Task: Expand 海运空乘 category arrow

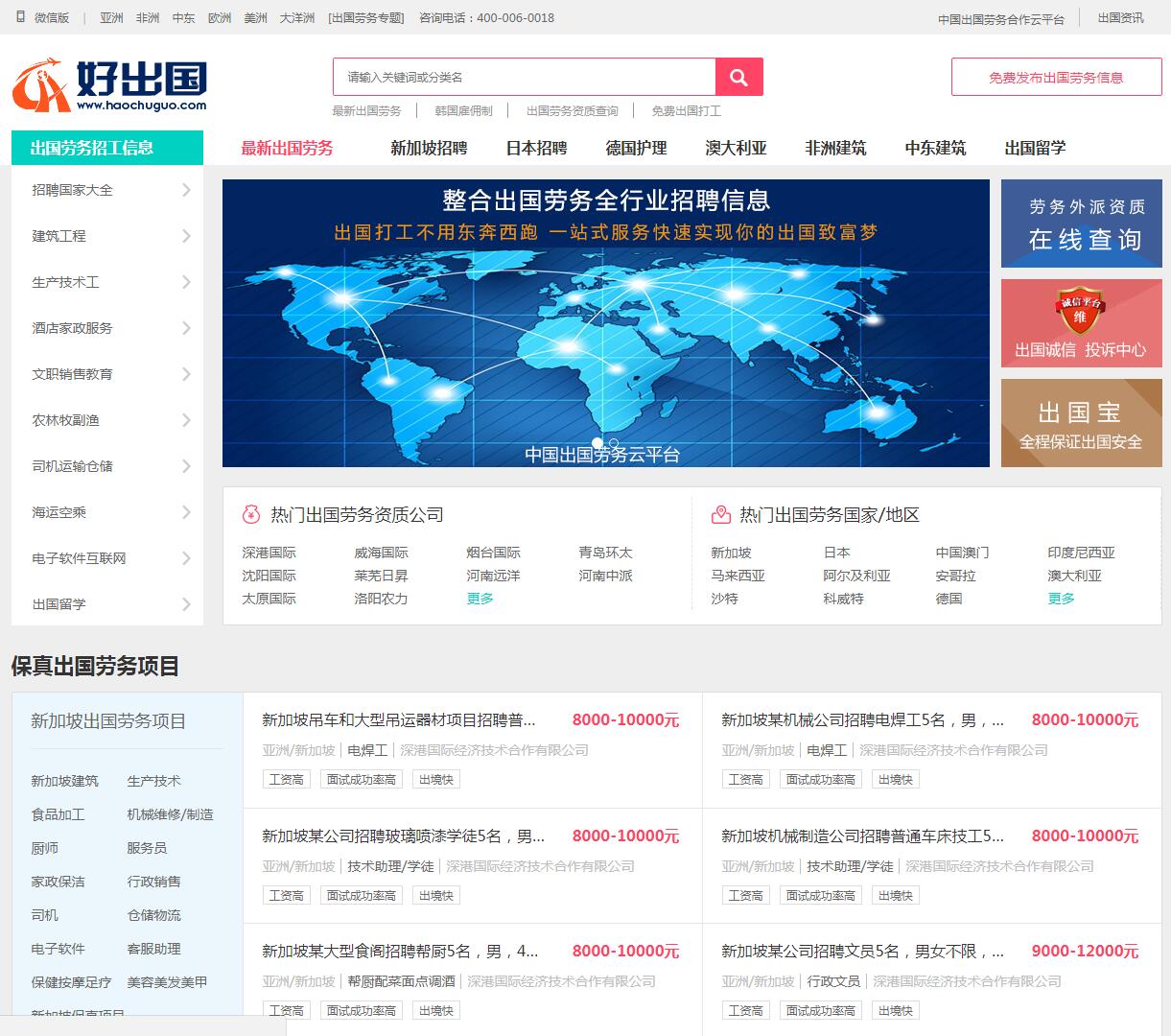Action: click(186, 512)
